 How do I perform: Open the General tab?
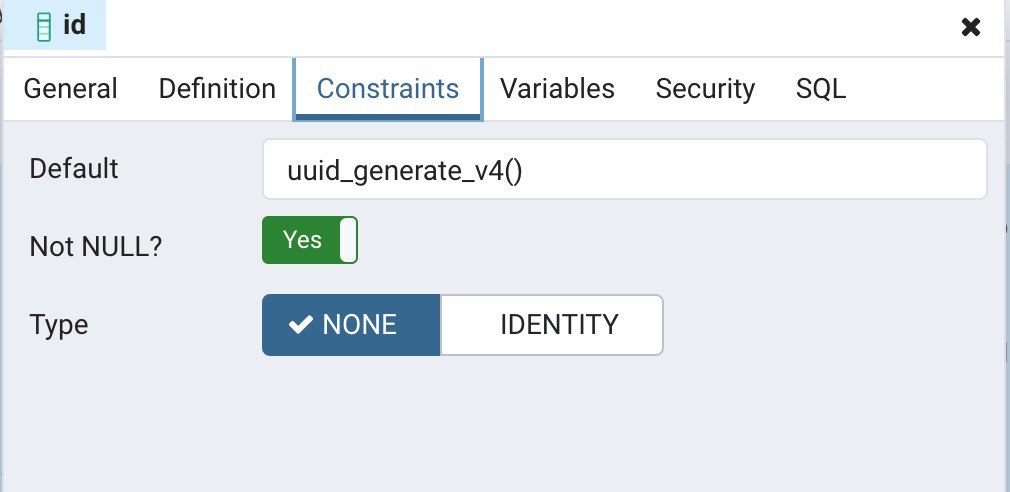(70, 89)
